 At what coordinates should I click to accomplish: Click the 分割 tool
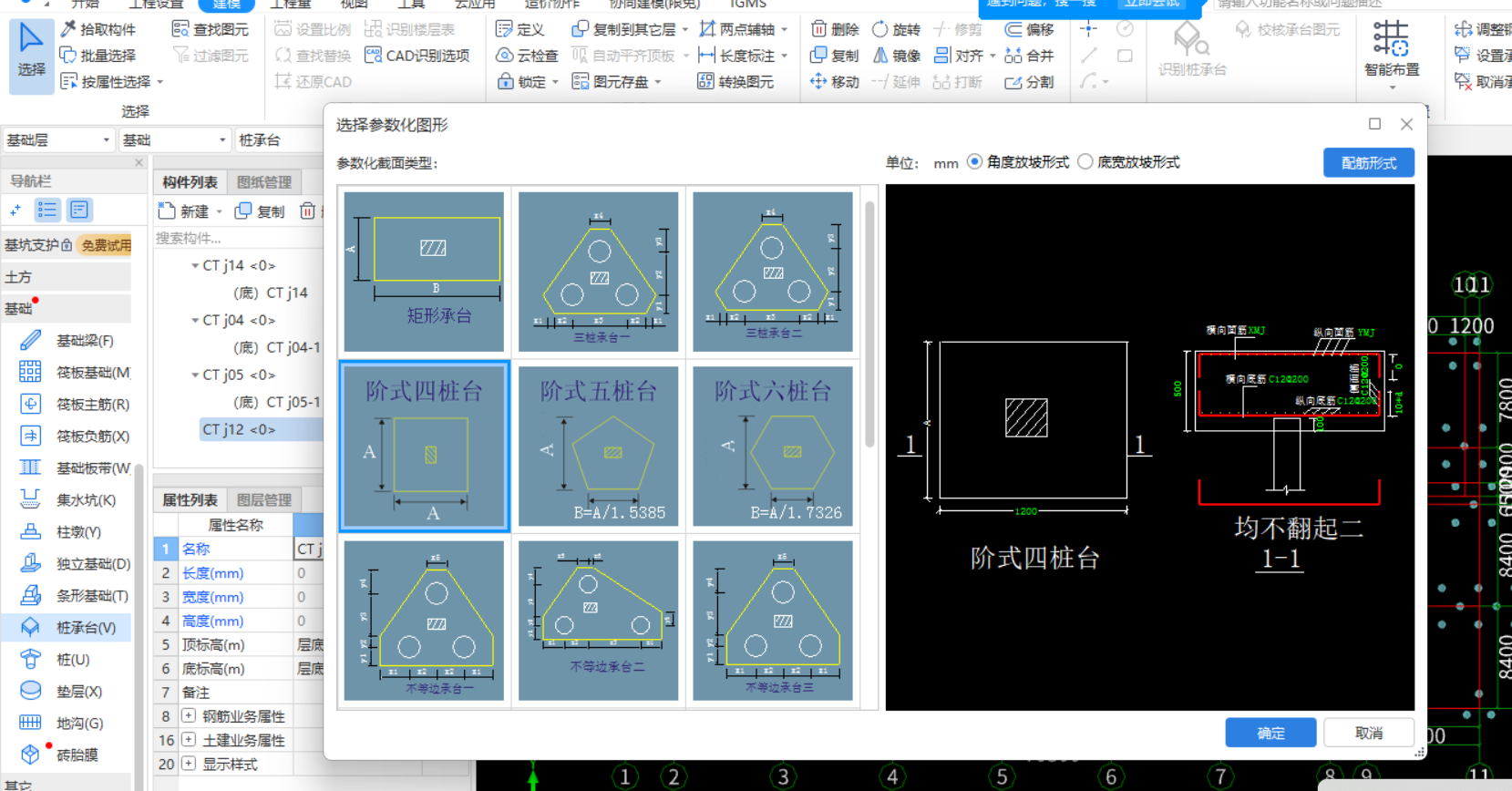point(1029,82)
